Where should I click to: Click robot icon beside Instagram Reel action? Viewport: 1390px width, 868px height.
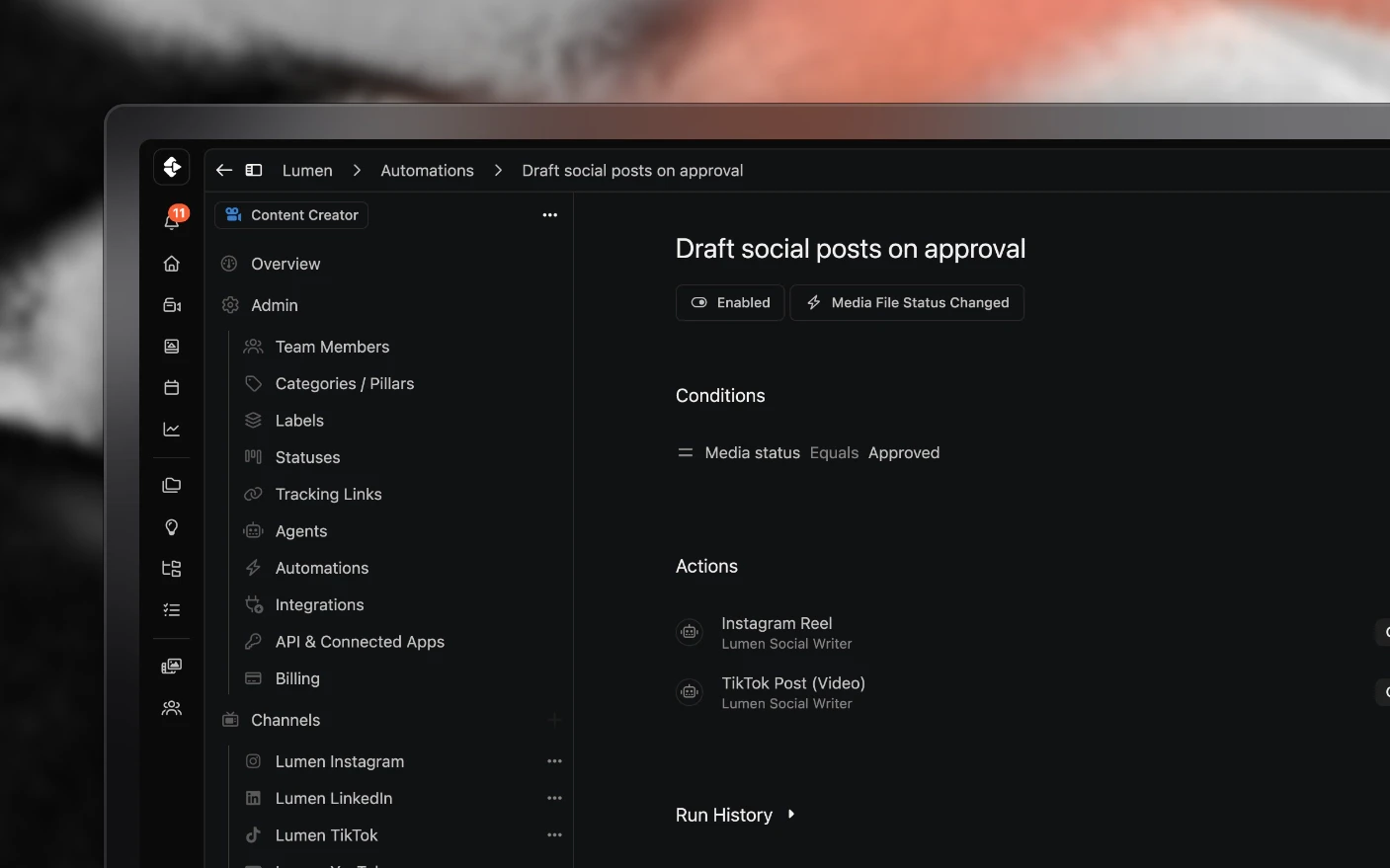click(x=690, y=632)
